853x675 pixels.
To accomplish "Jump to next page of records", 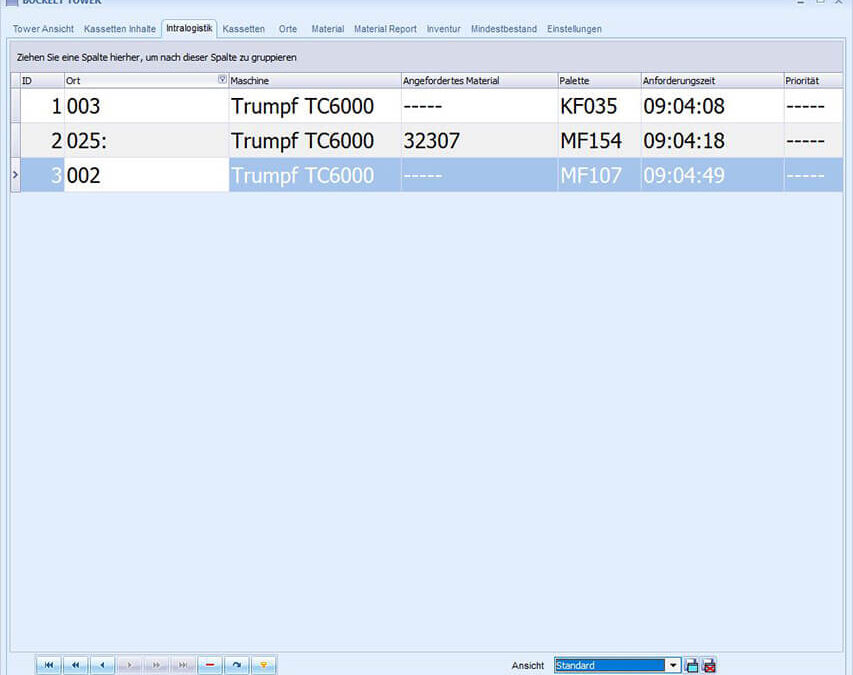I will coord(156,665).
